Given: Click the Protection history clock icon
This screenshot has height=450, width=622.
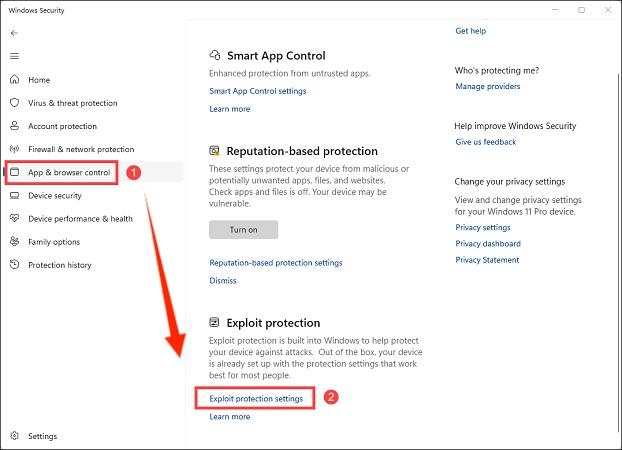Looking at the screenshot, I should [x=14, y=265].
